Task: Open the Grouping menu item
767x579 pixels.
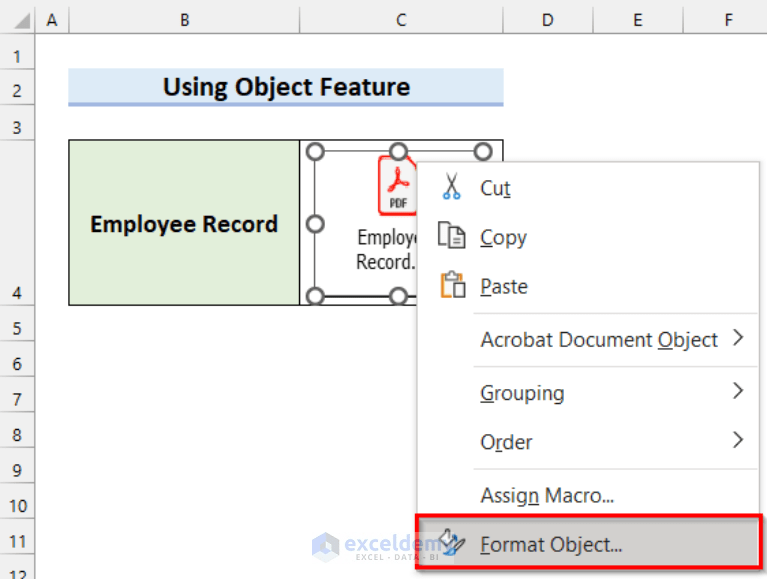Action: [587, 393]
